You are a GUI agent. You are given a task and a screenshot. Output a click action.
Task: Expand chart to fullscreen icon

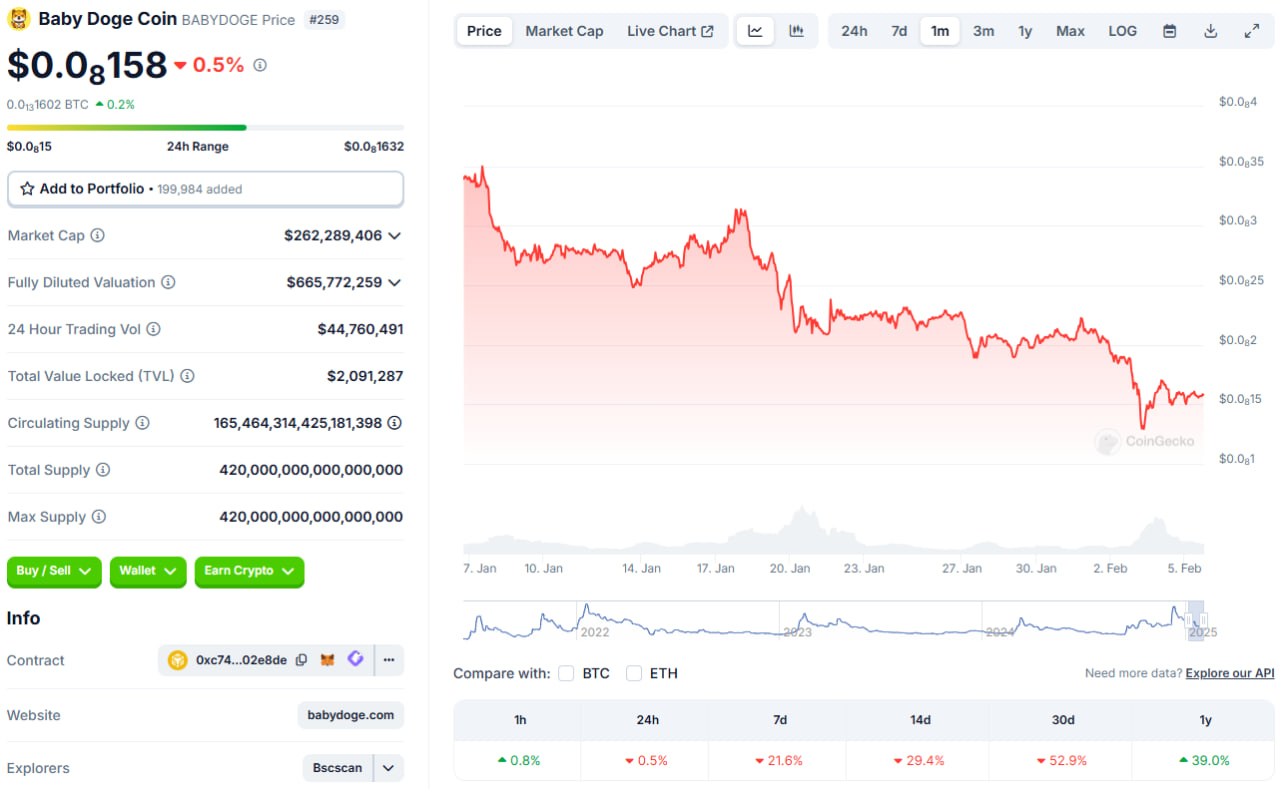tap(1251, 31)
